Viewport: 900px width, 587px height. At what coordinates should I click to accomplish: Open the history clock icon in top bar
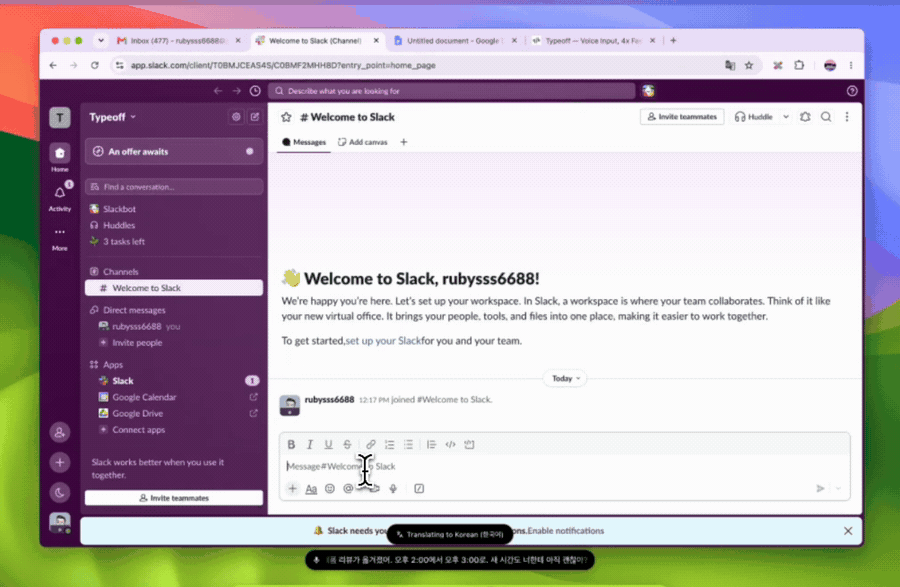click(x=255, y=91)
